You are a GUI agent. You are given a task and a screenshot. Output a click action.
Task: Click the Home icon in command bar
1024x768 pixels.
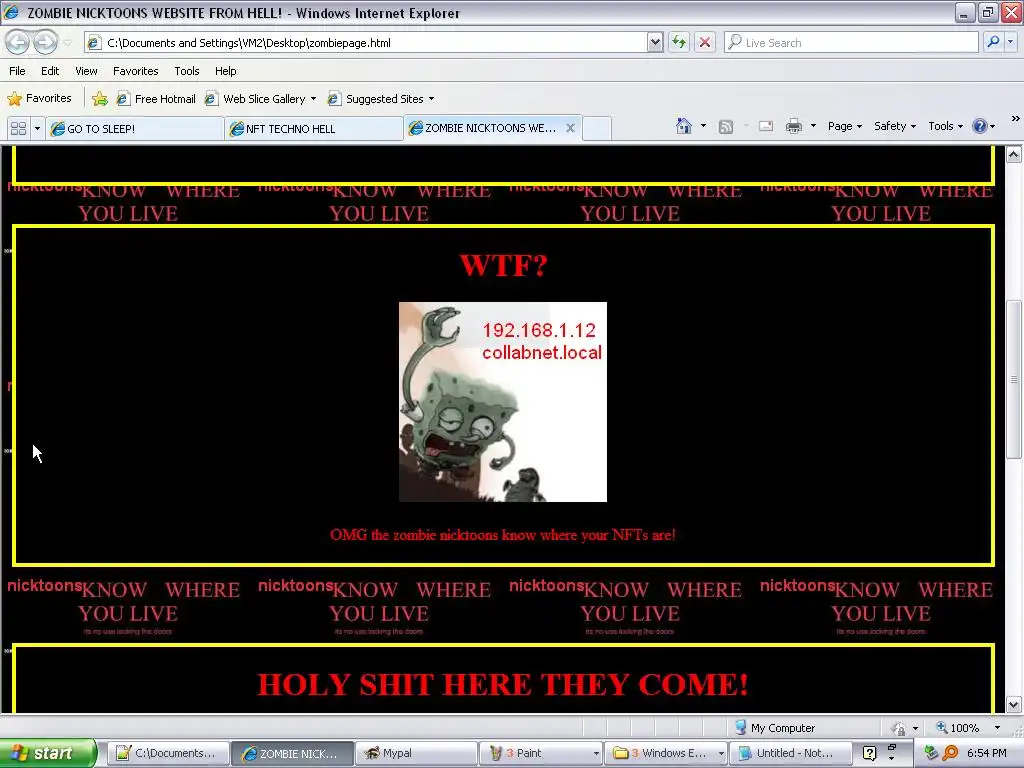tap(684, 126)
